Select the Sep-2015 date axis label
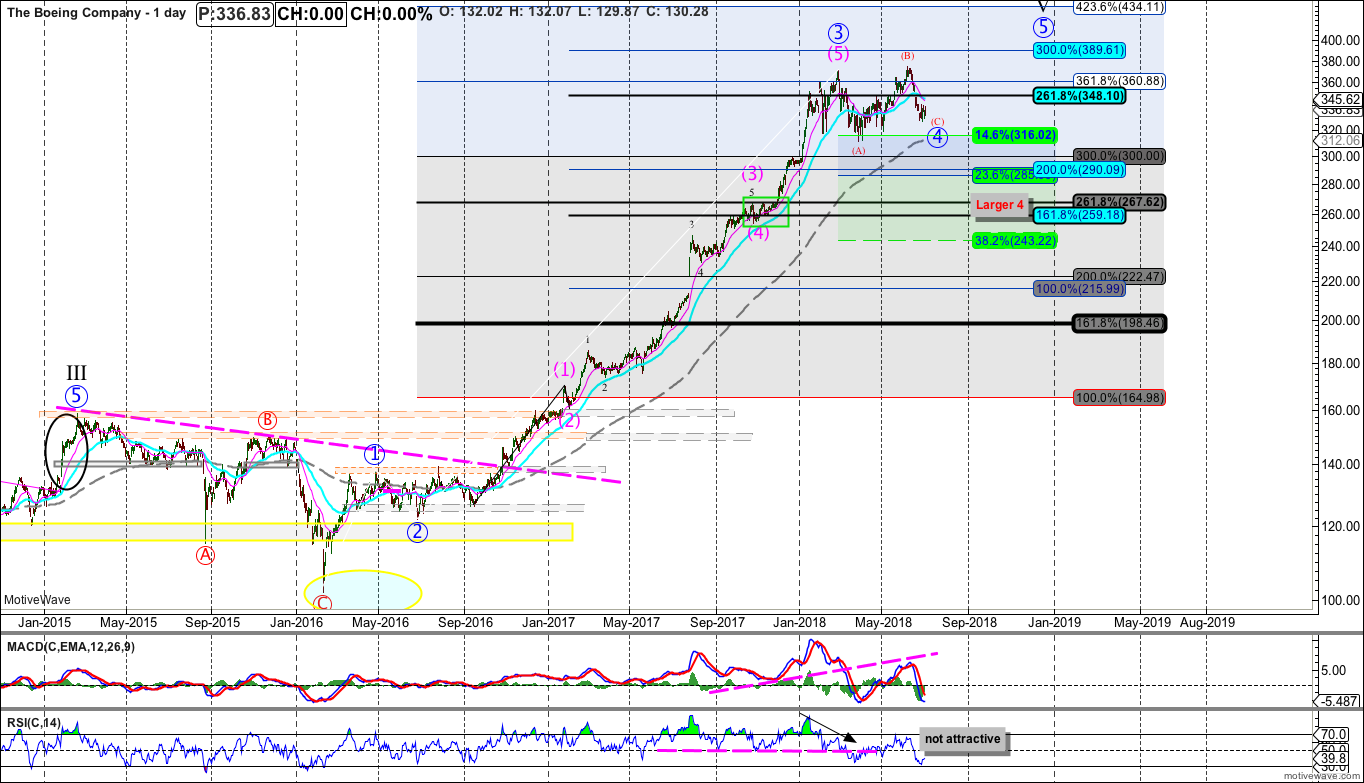 (x=211, y=621)
